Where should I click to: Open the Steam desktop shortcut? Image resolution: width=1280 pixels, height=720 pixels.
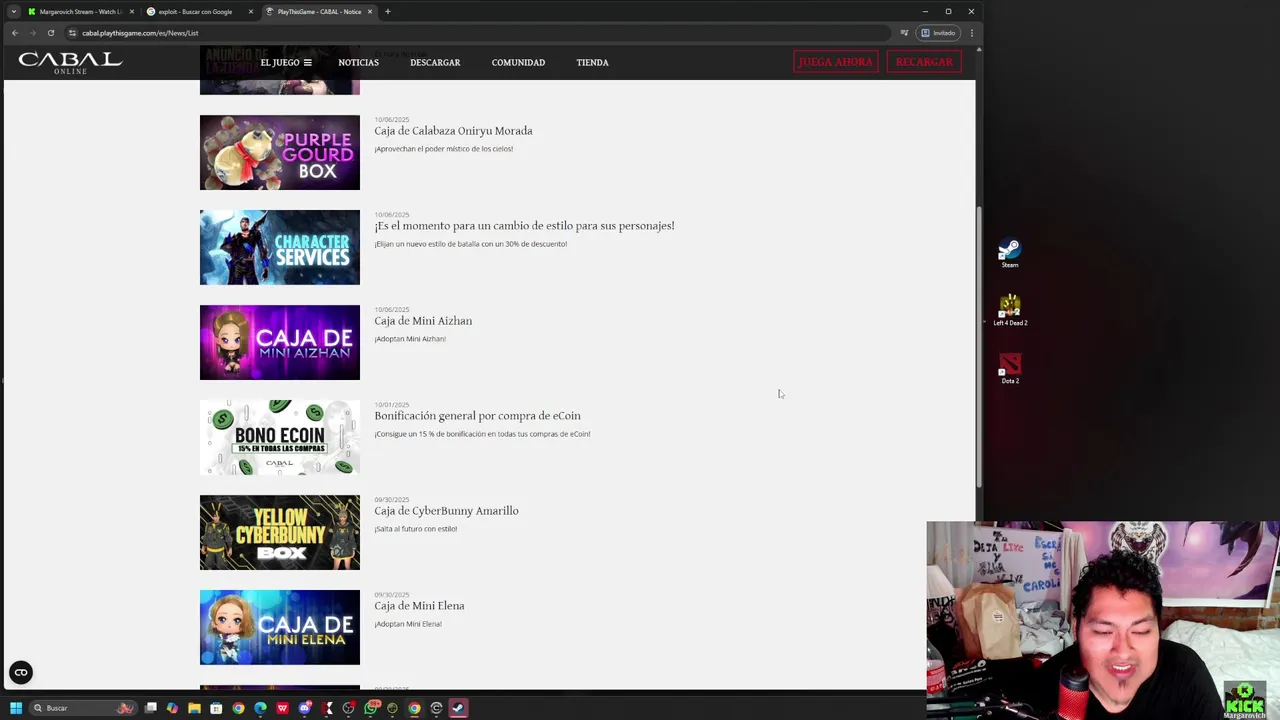click(1010, 253)
